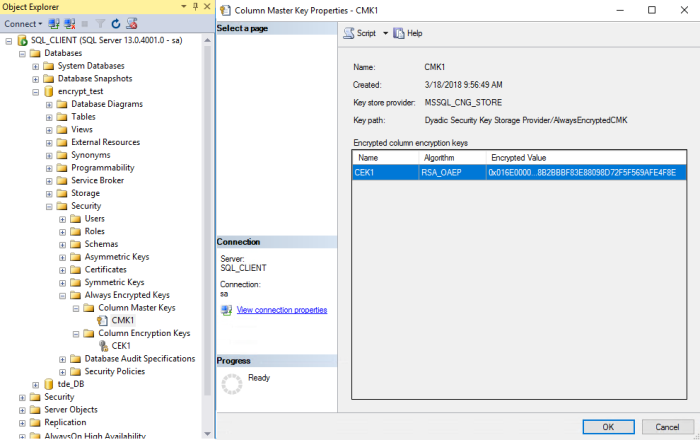Click the Script toolbar button

(x=359, y=33)
